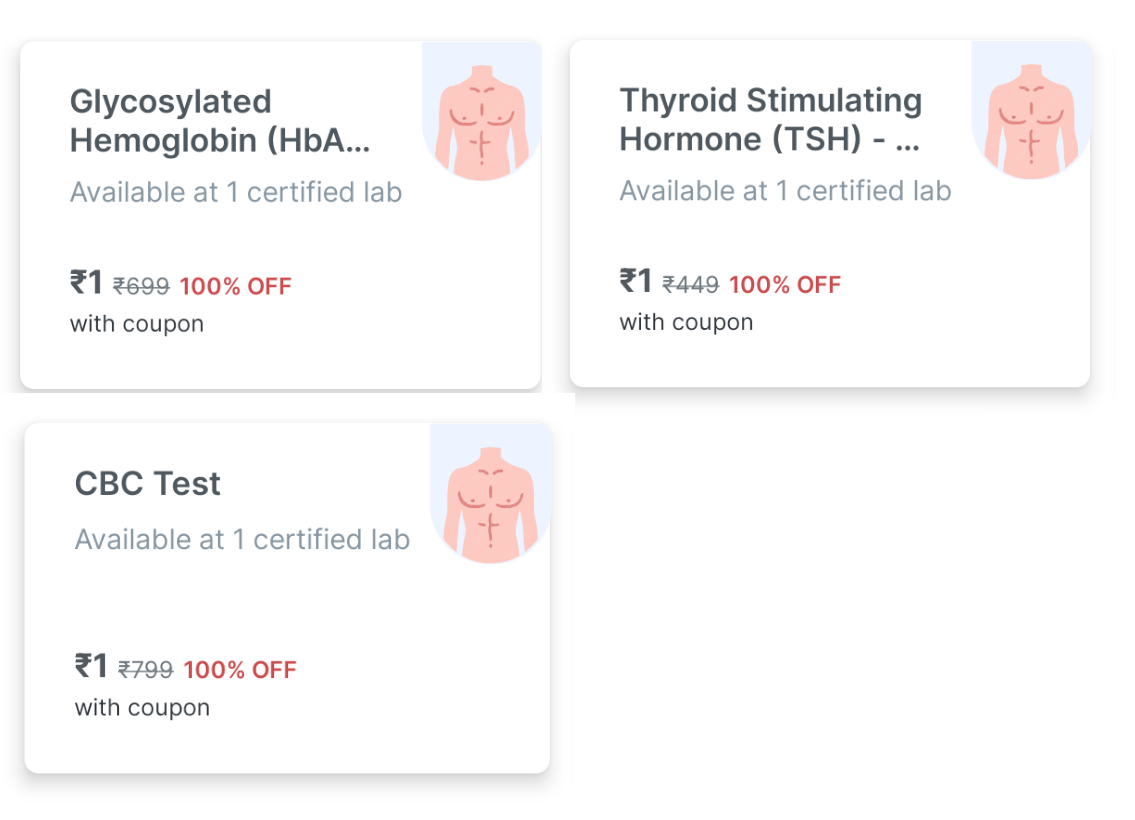
Task: Click the 100% OFF label on TSH card
Action: (x=785, y=285)
